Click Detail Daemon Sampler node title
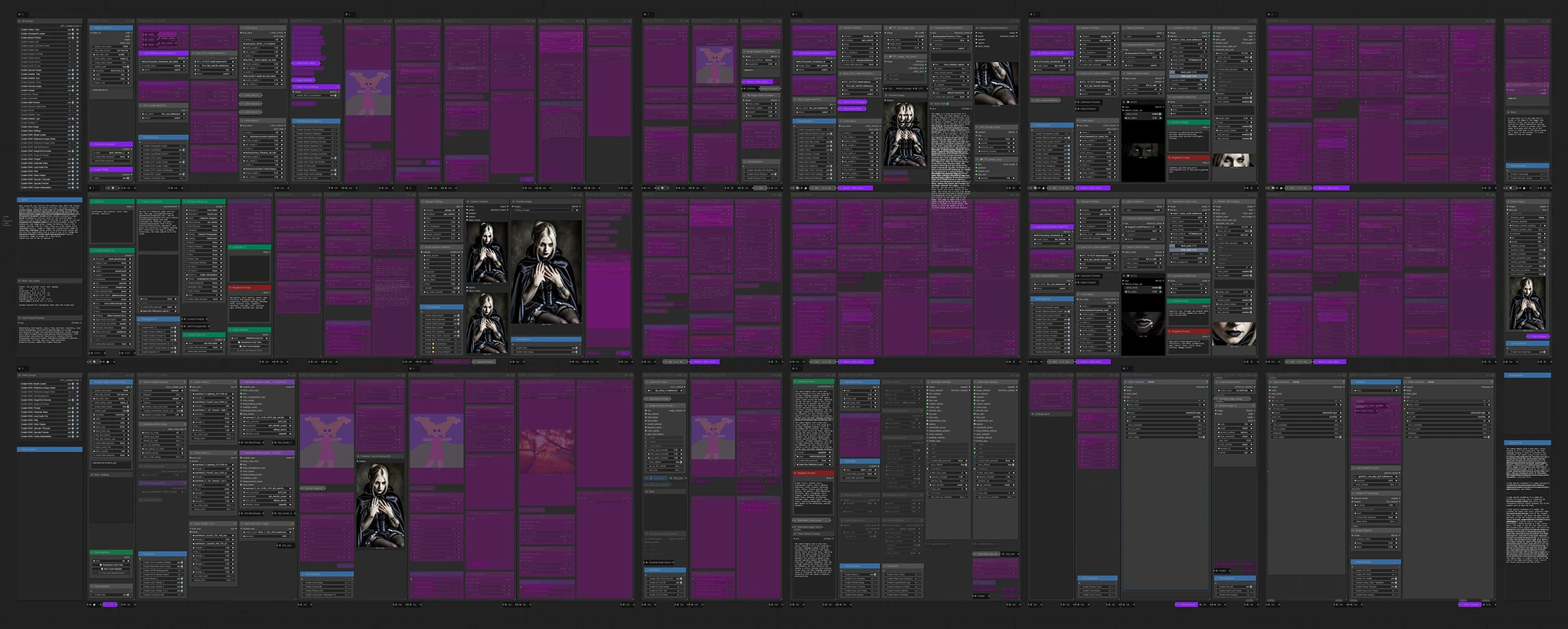The width and height of the screenshot is (1568, 629). click(x=442, y=247)
